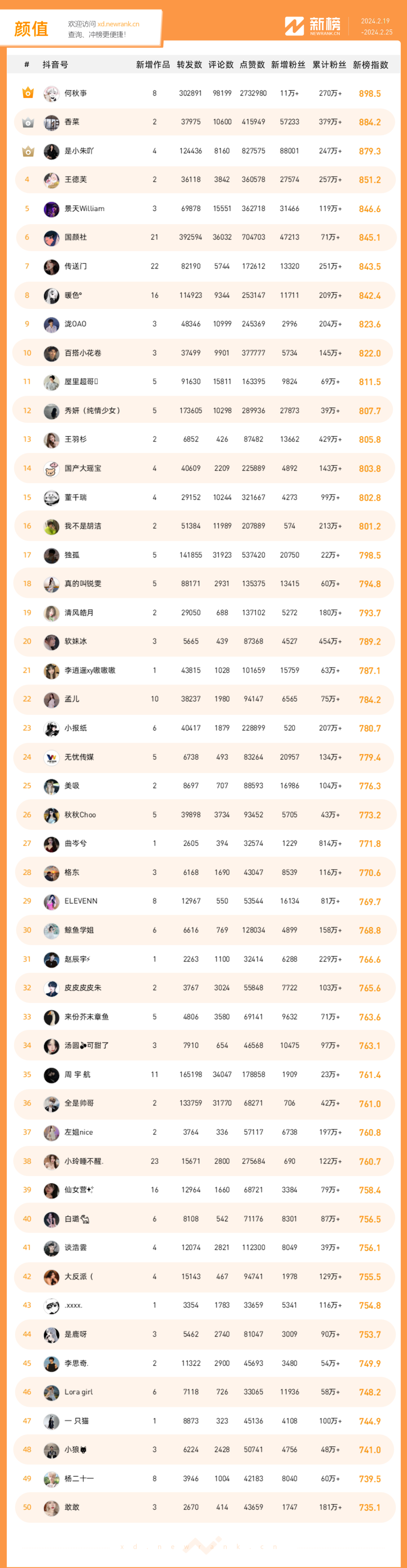This screenshot has height=1568, width=407.
Task: Click the gold crown icon for rank one
Action: click(28, 93)
